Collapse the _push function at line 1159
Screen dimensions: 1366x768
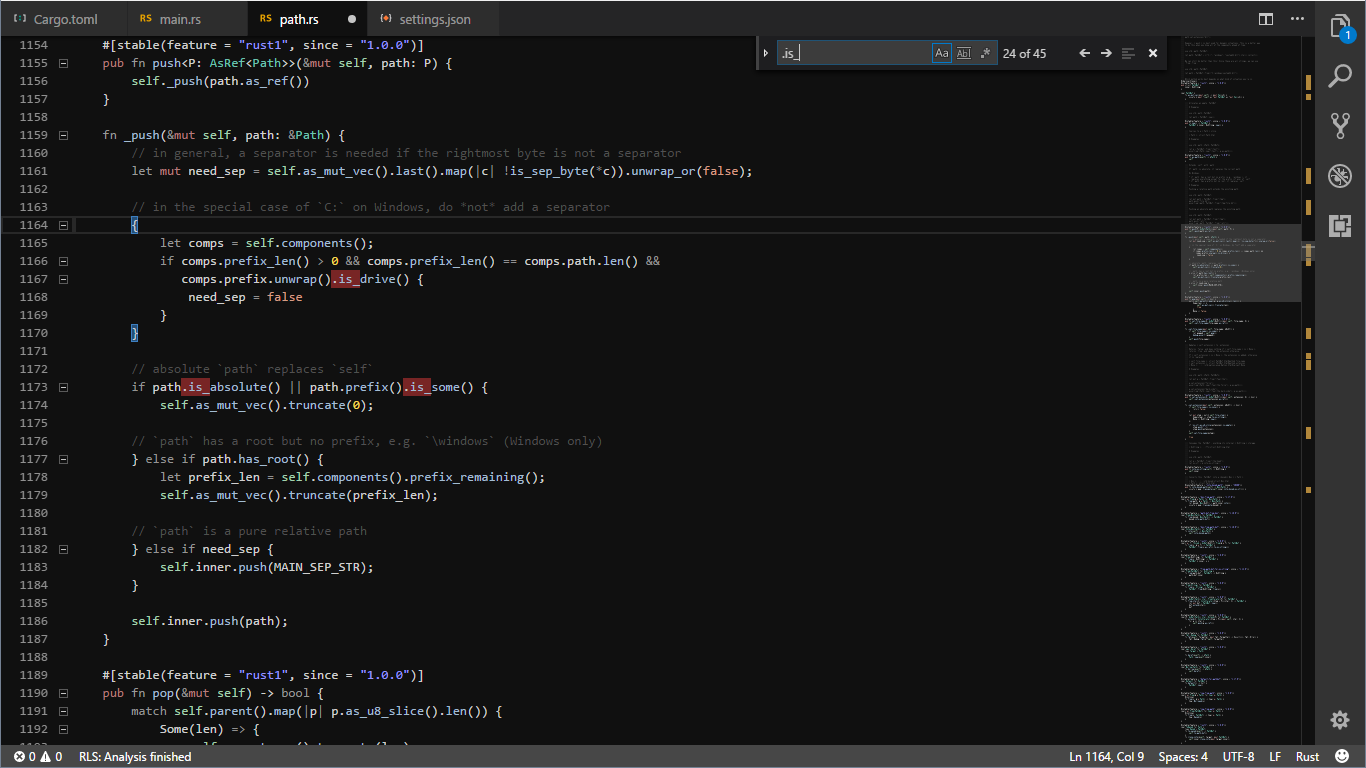(62, 134)
